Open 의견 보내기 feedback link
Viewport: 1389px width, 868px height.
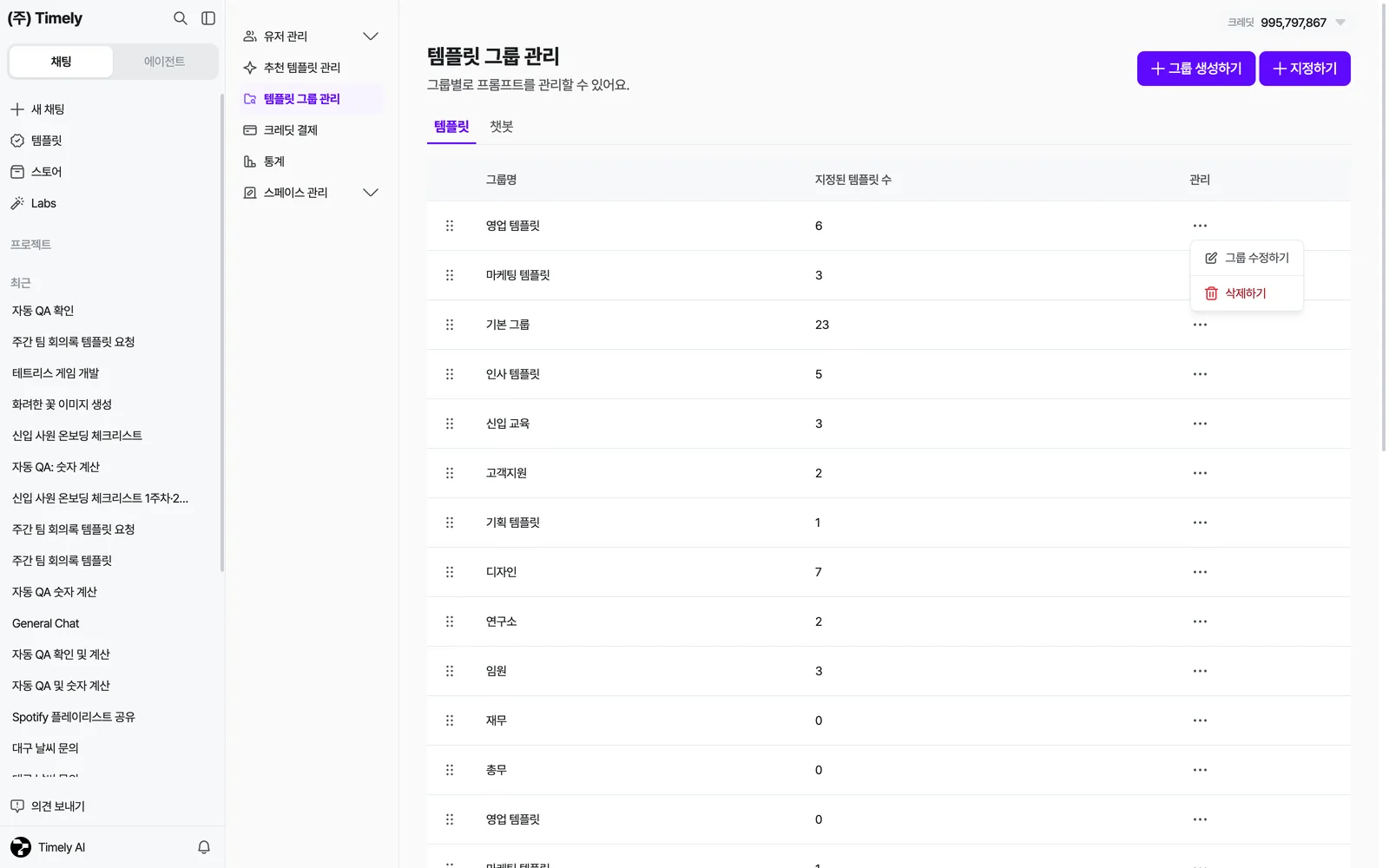click(x=49, y=806)
